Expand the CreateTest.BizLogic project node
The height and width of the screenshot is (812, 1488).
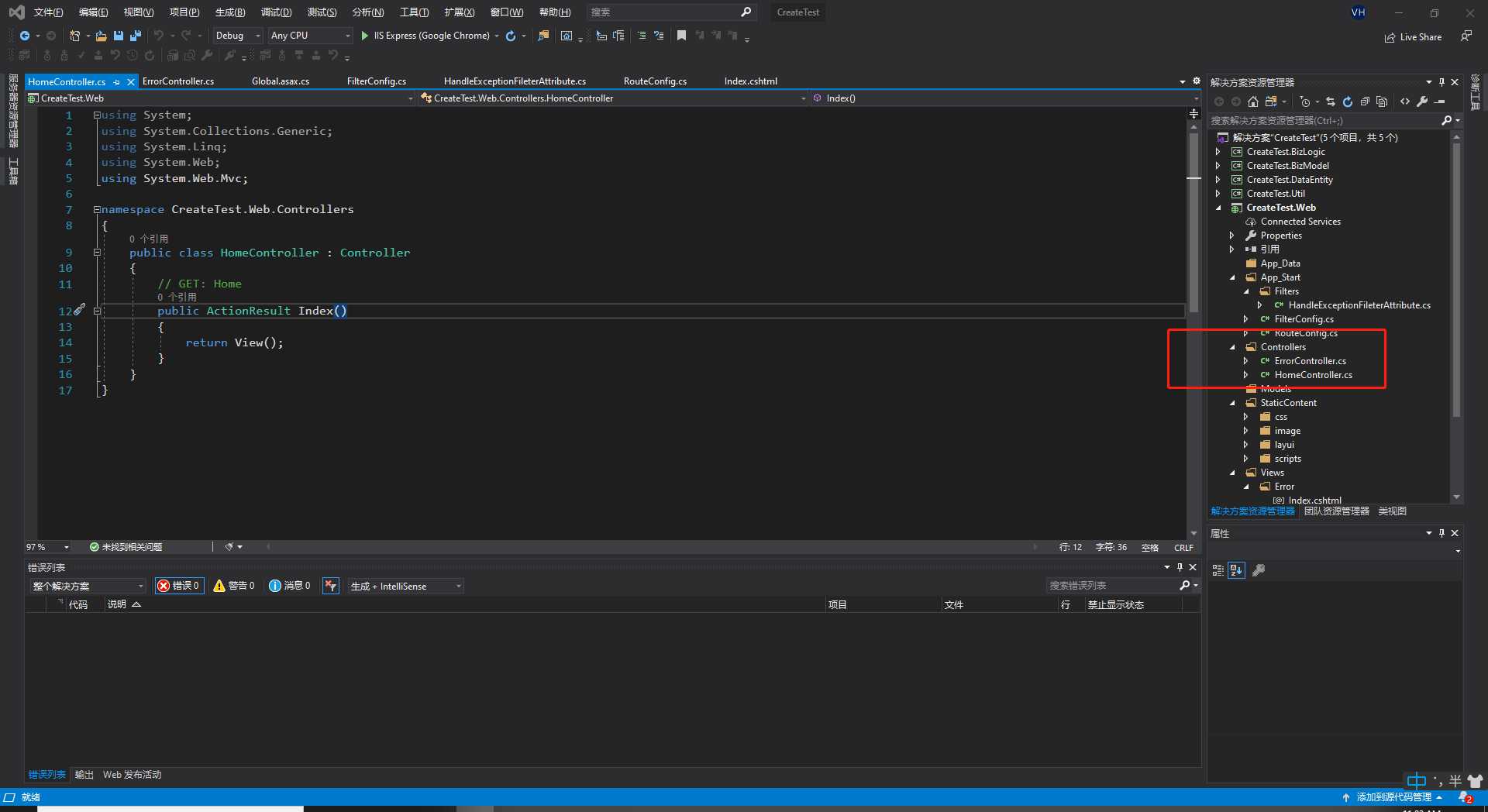pyautogui.click(x=1218, y=152)
